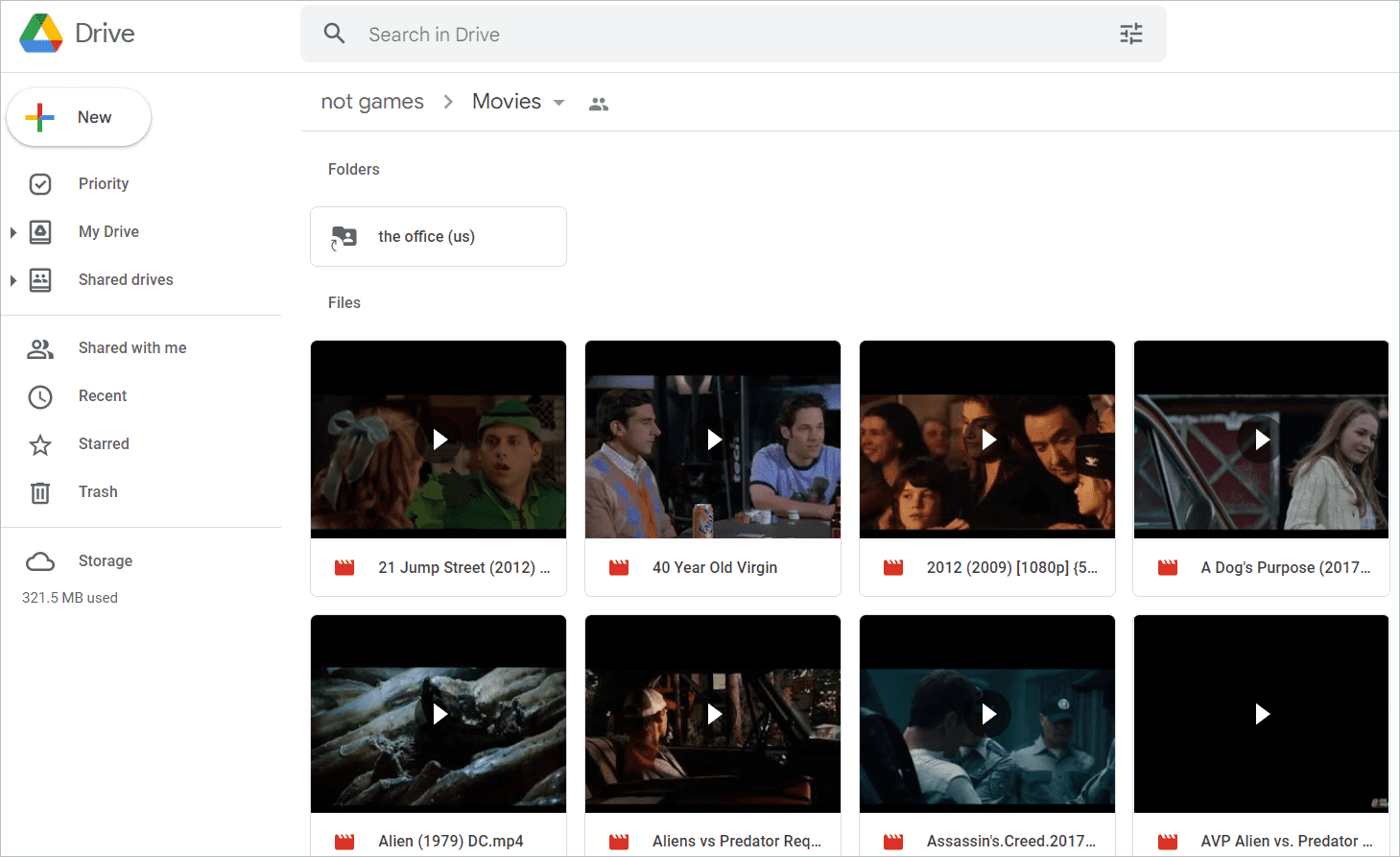Screen dimensions: 1400x857
Task: Select A Dog's Purpose (2017 file name
Action: [x=1286, y=568]
